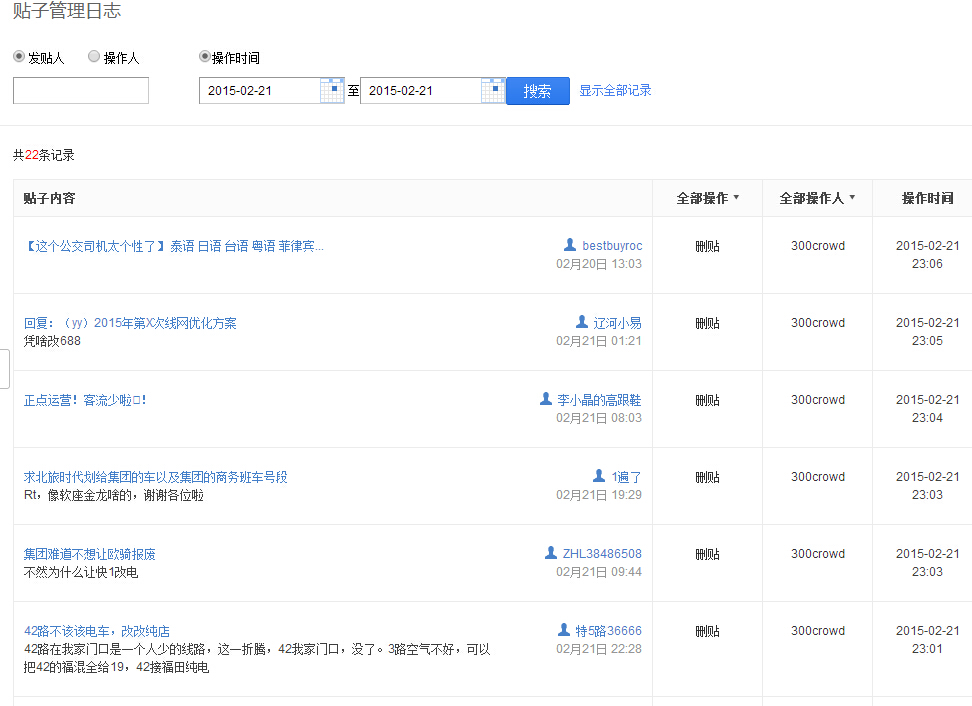Open post 集团难道不想让欧骑报废
The height and width of the screenshot is (706, 972).
(x=89, y=554)
